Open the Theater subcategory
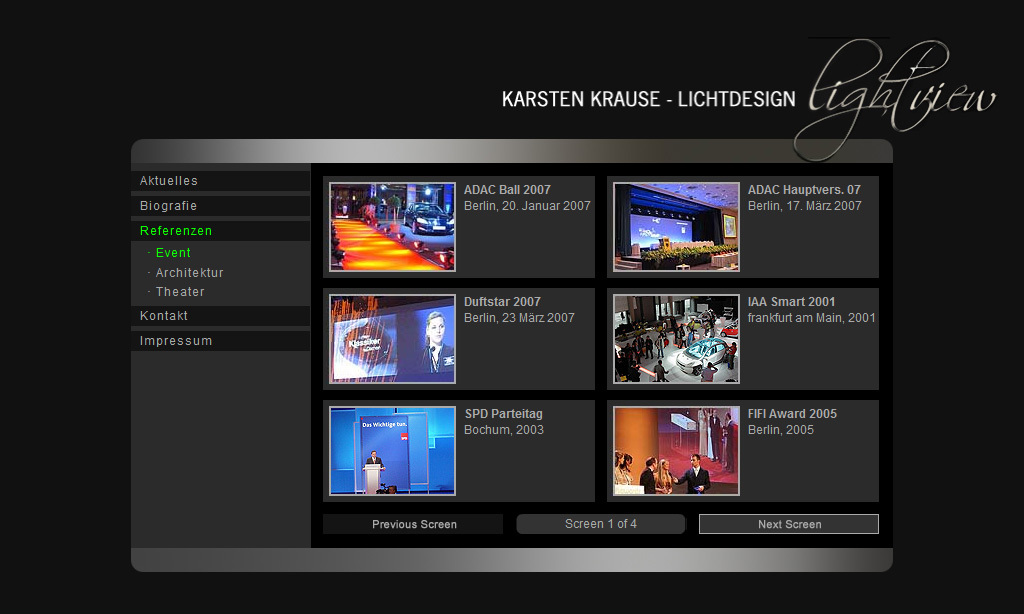The width and height of the screenshot is (1024, 614). coord(180,292)
